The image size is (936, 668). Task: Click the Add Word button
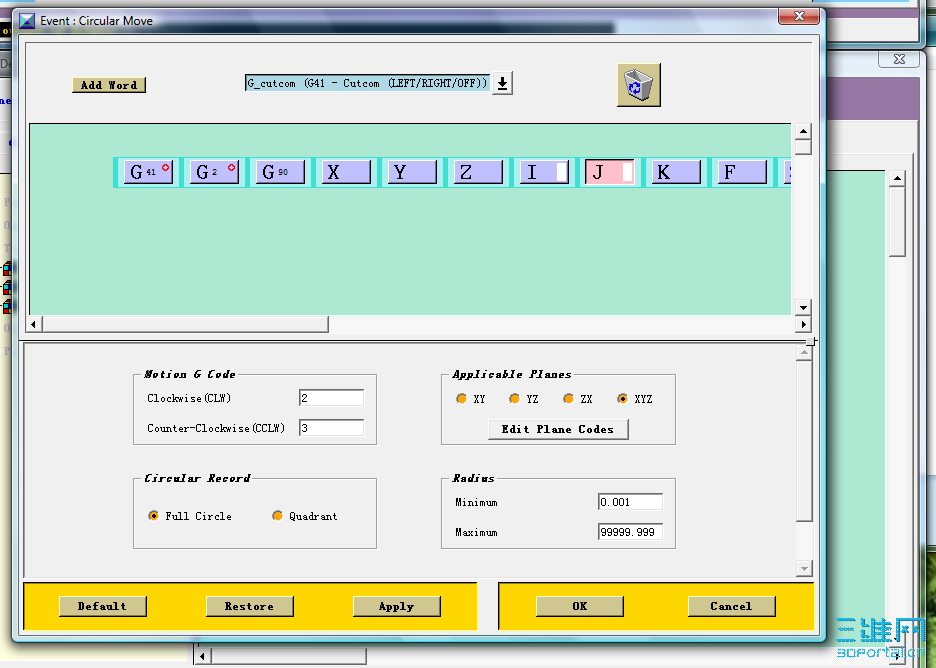click(109, 85)
